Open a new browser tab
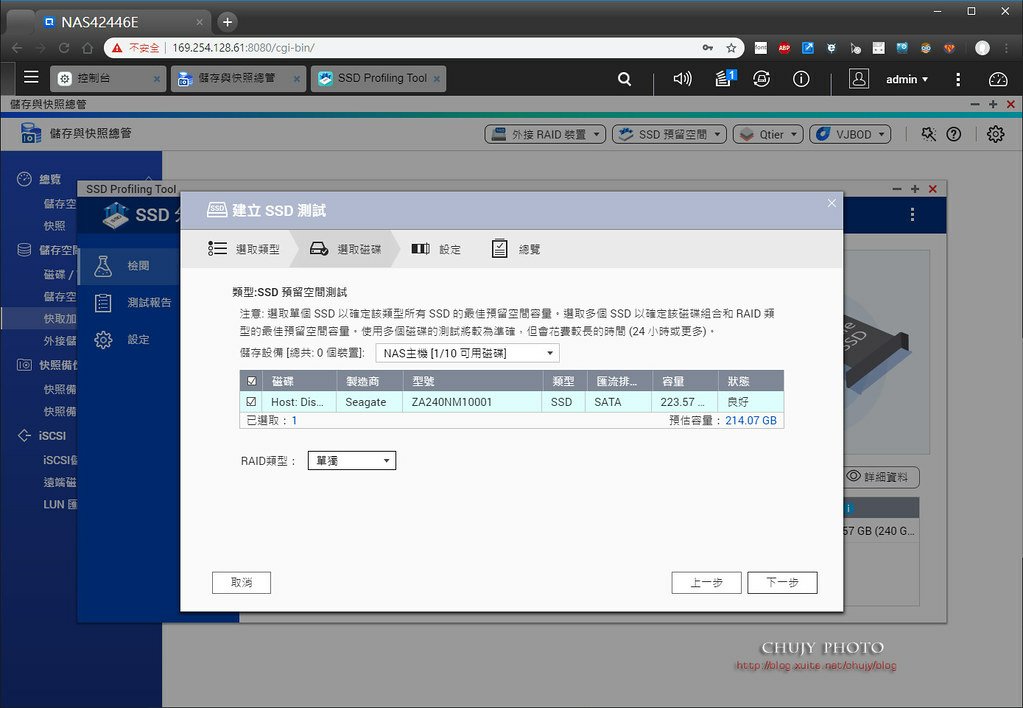The image size is (1023, 708). point(227,22)
